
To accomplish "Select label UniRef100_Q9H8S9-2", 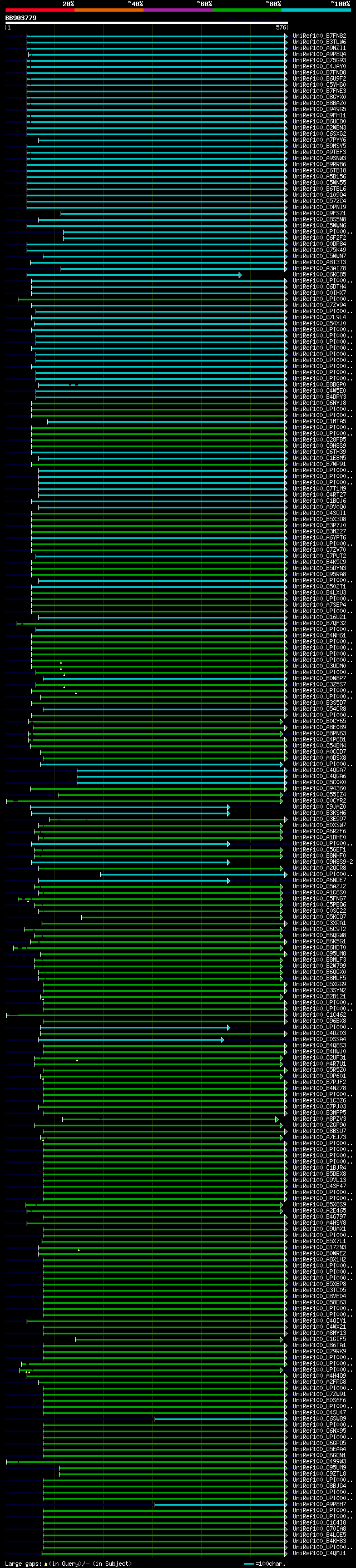I will click(323, 862).
